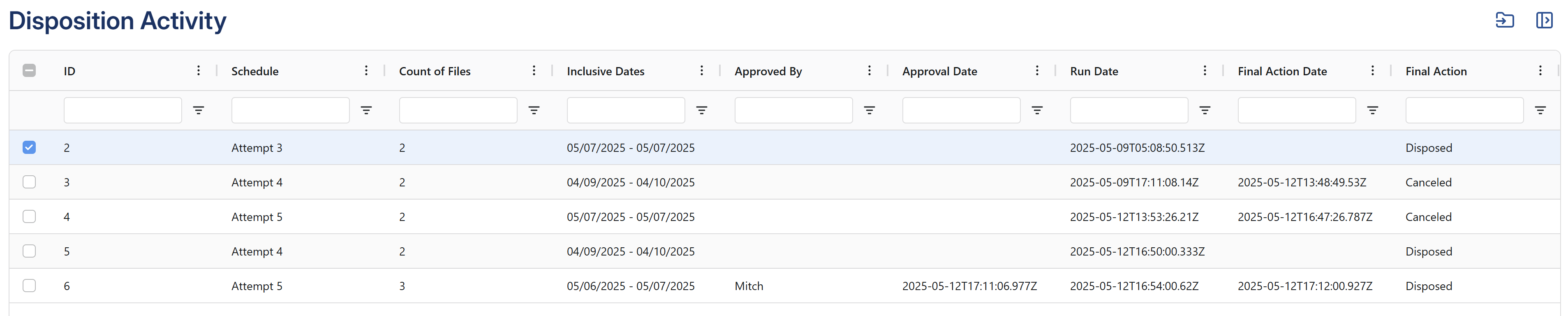
Task: Click the ID filter text field
Action: coord(123,110)
